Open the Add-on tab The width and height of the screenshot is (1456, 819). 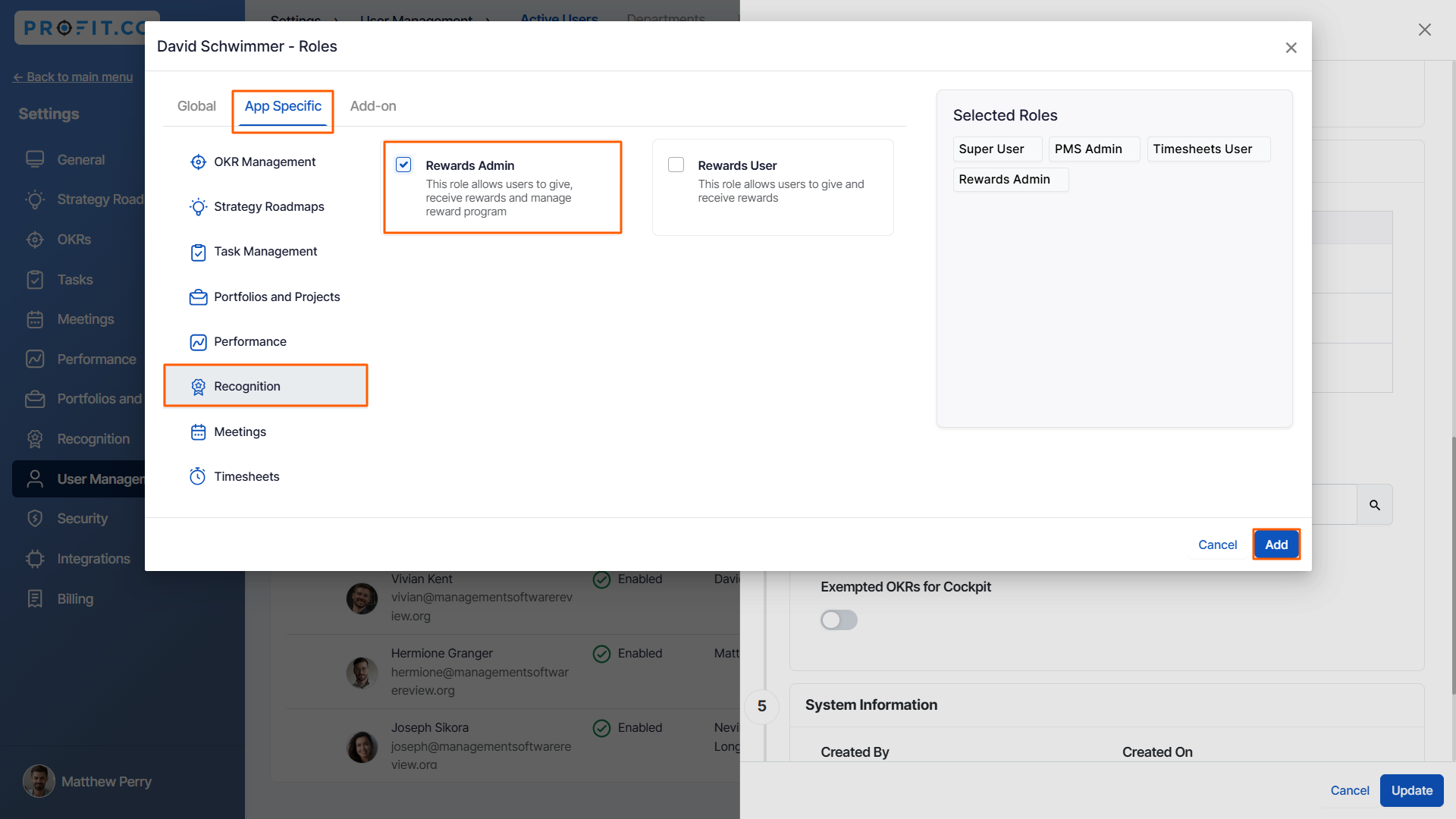point(372,106)
